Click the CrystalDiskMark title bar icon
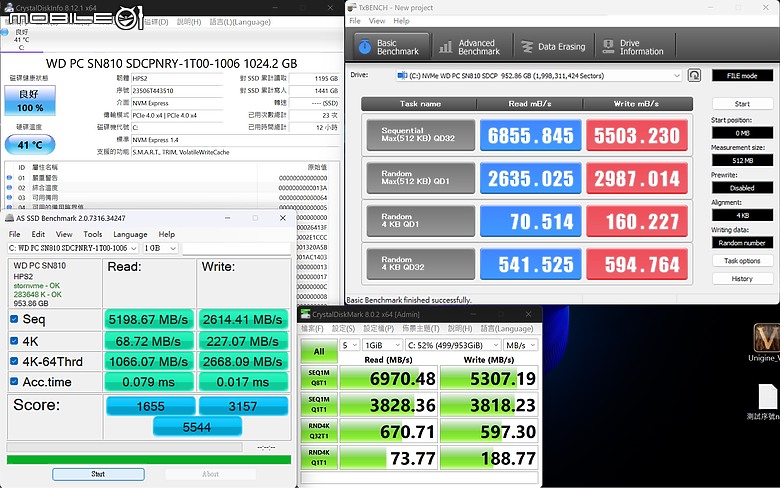The image size is (780, 488). [305, 314]
